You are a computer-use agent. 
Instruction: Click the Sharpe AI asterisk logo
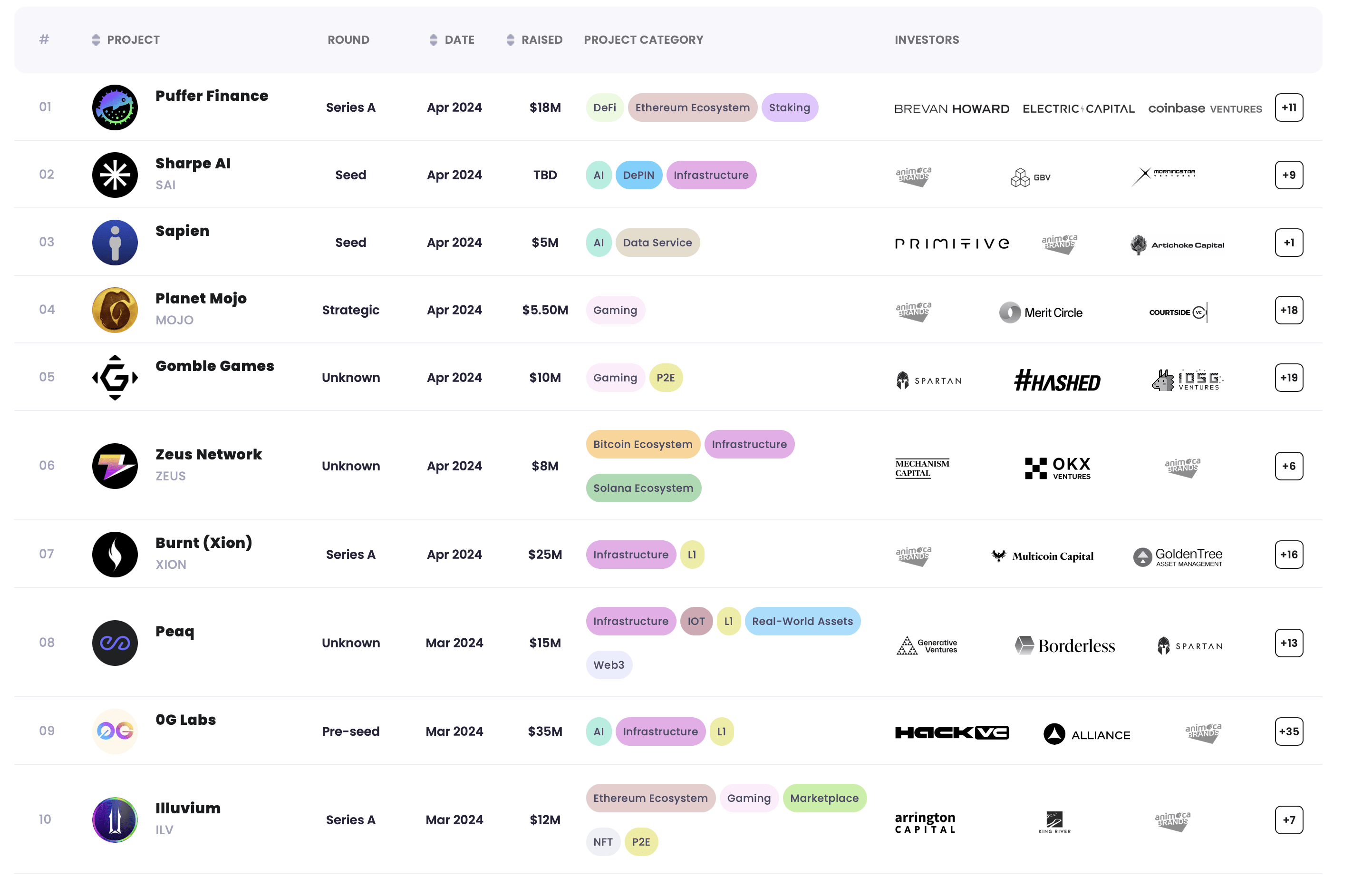click(115, 175)
